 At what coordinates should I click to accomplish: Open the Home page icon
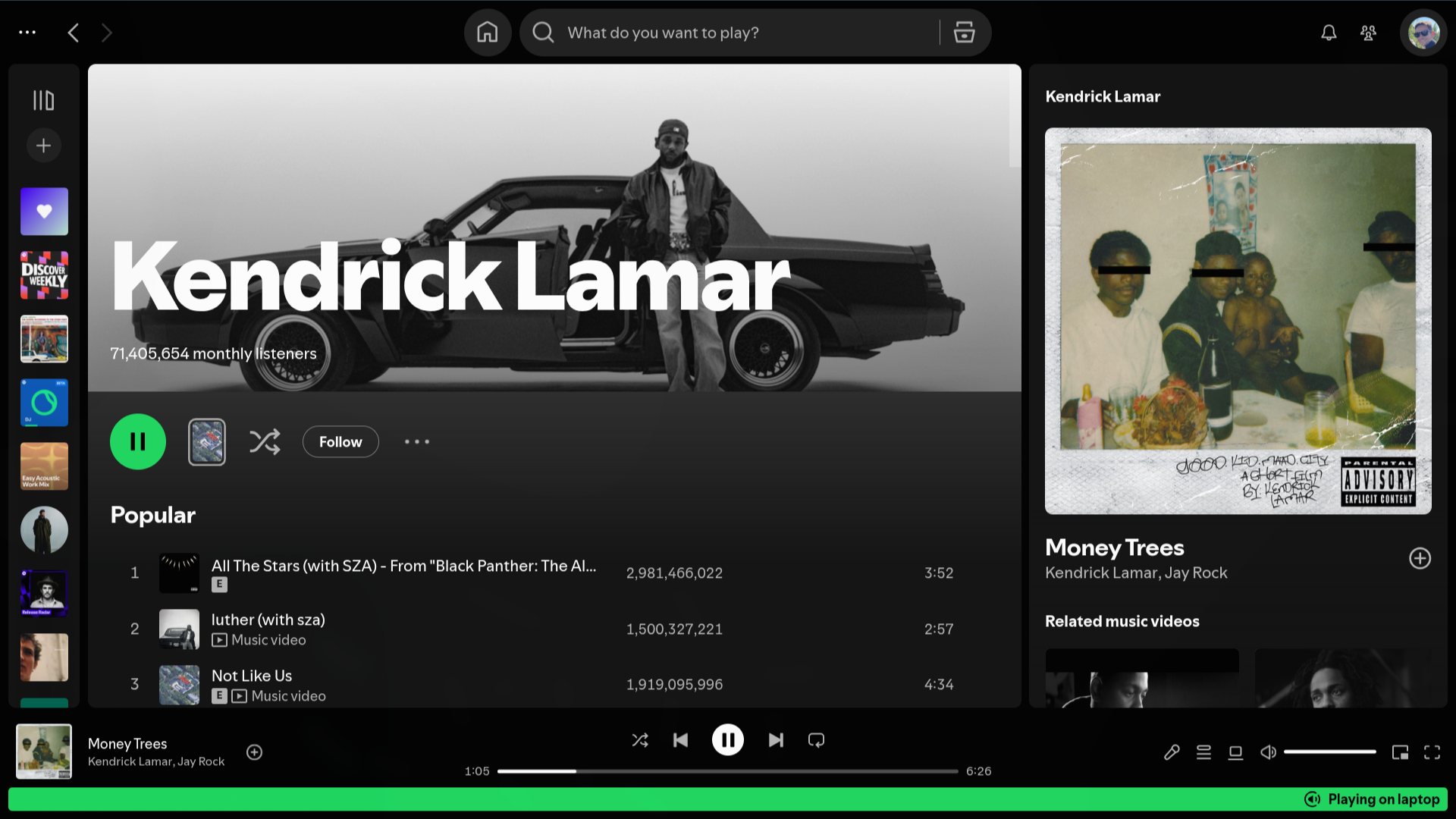pyautogui.click(x=487, y=33)
